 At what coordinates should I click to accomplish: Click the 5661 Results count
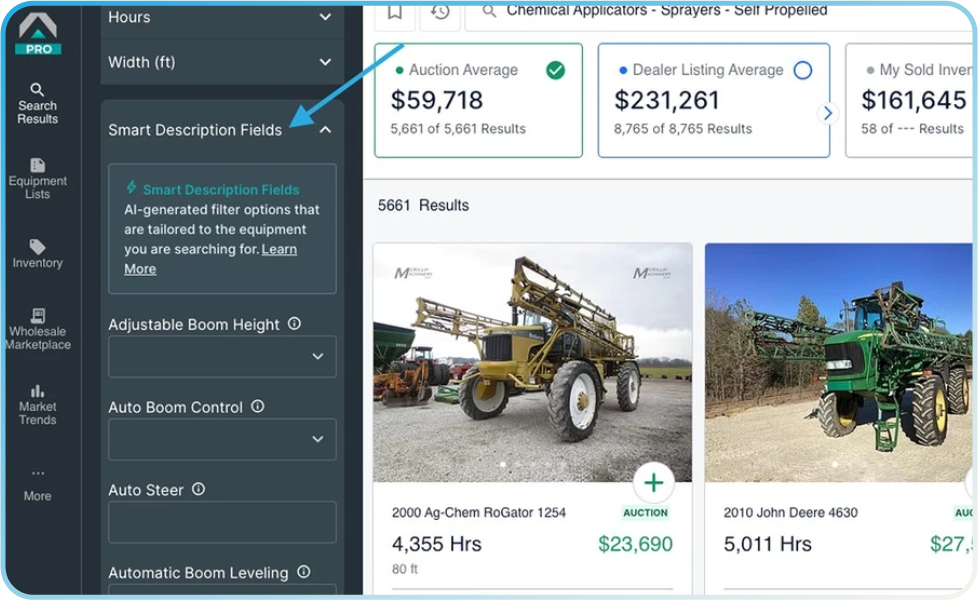423,205
